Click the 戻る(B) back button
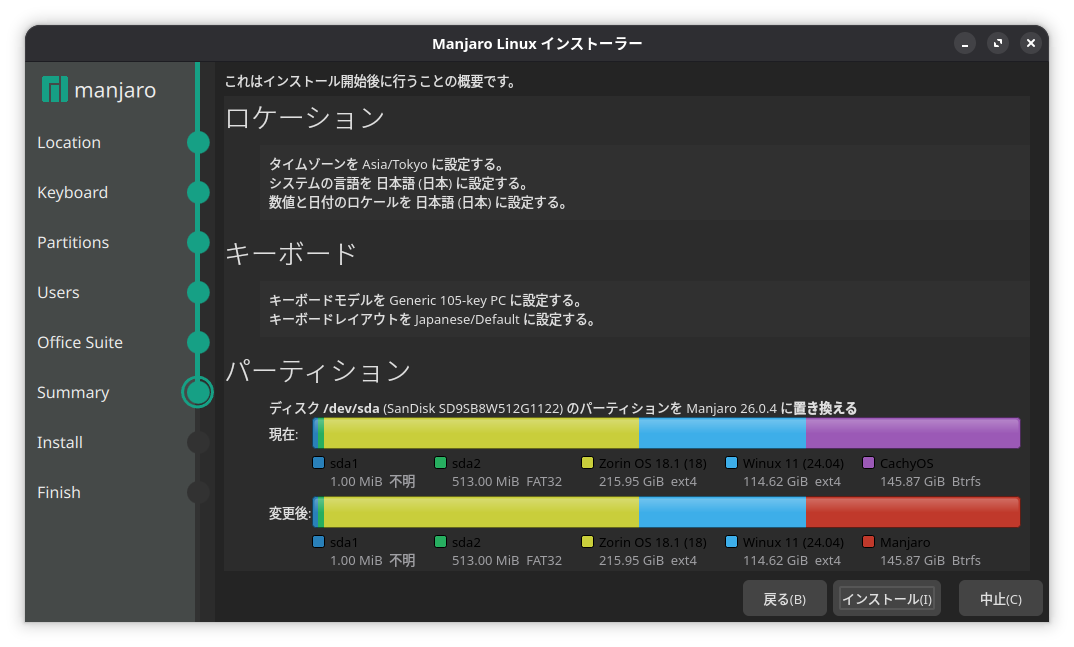This screenshot has height=647, width=1074. point(784,599)
